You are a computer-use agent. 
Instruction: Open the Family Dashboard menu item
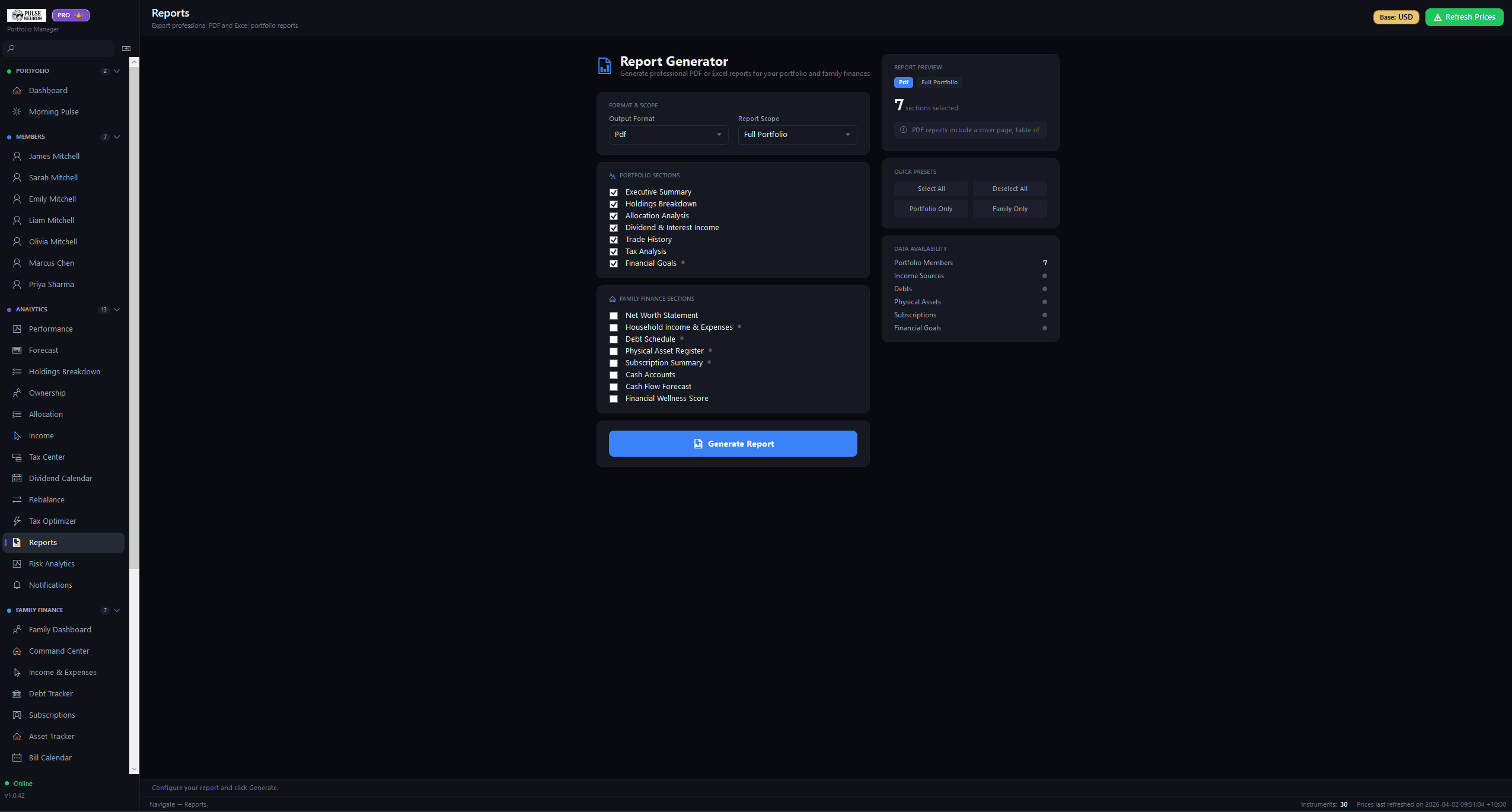[59, 629]
